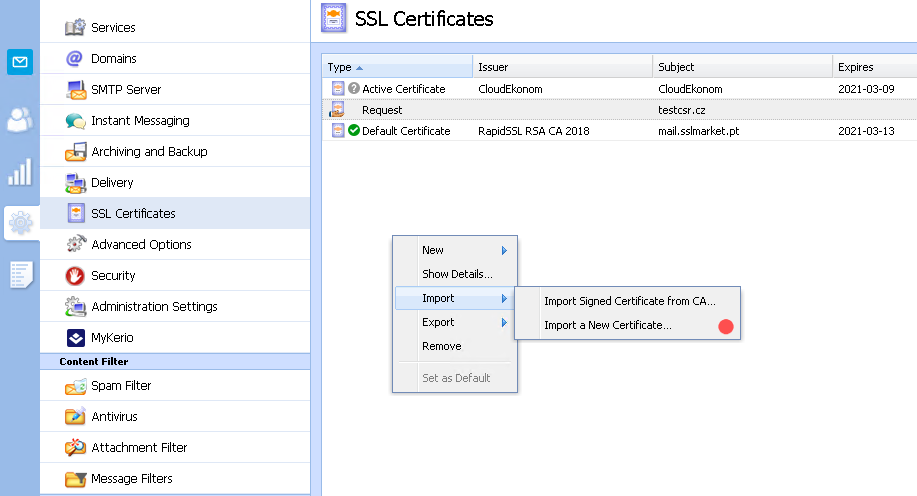Choose Import Signed Certificate from CA
917x496 pixels.
628,301
